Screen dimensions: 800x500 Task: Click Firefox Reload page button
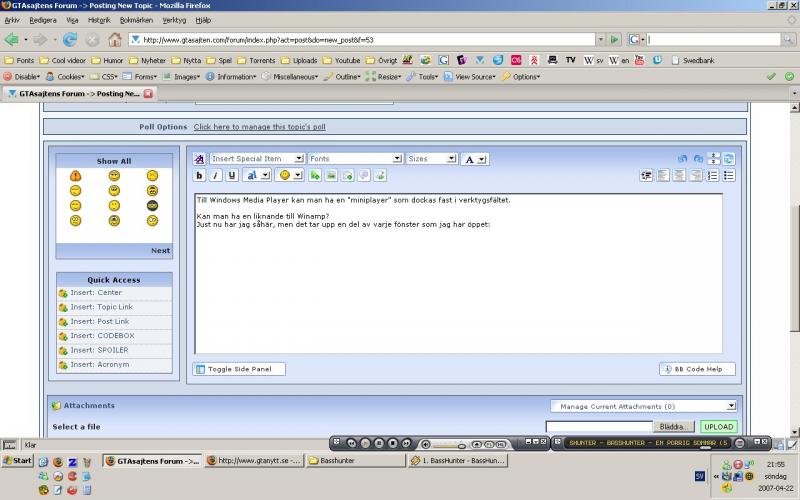[x=70, y=39]
